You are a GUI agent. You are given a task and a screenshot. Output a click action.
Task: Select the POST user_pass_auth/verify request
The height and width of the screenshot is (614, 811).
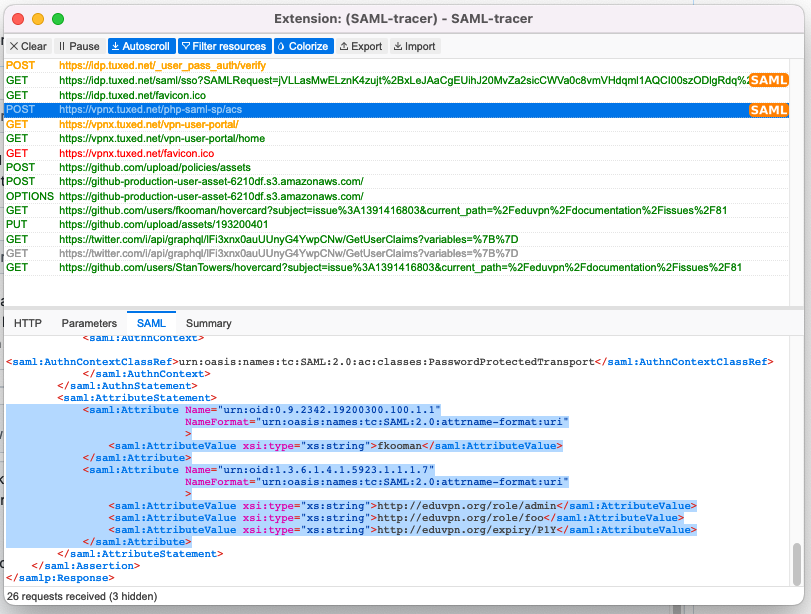click(200, 65)
